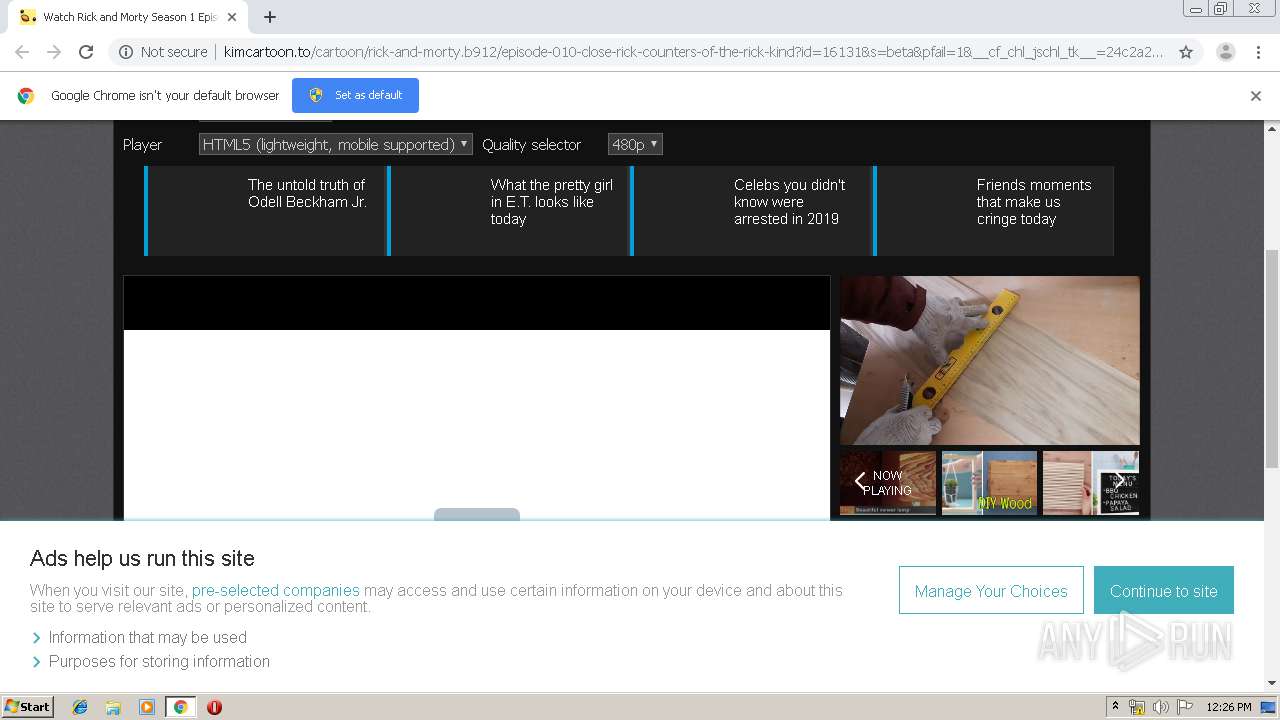Viewport: 1280px width, 720px height.
Task: Click previous arrow in video carousel
Action: 860,483
